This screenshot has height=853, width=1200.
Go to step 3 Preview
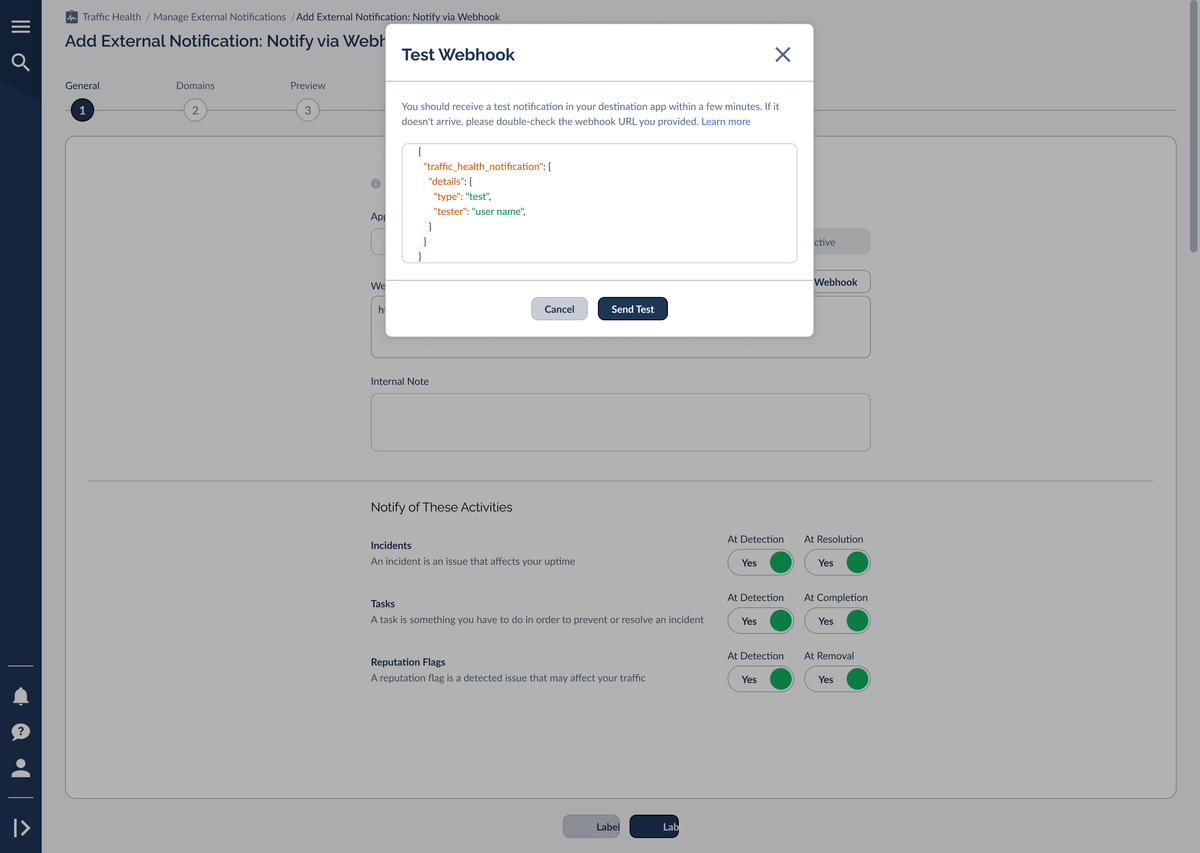coord(308,110)
